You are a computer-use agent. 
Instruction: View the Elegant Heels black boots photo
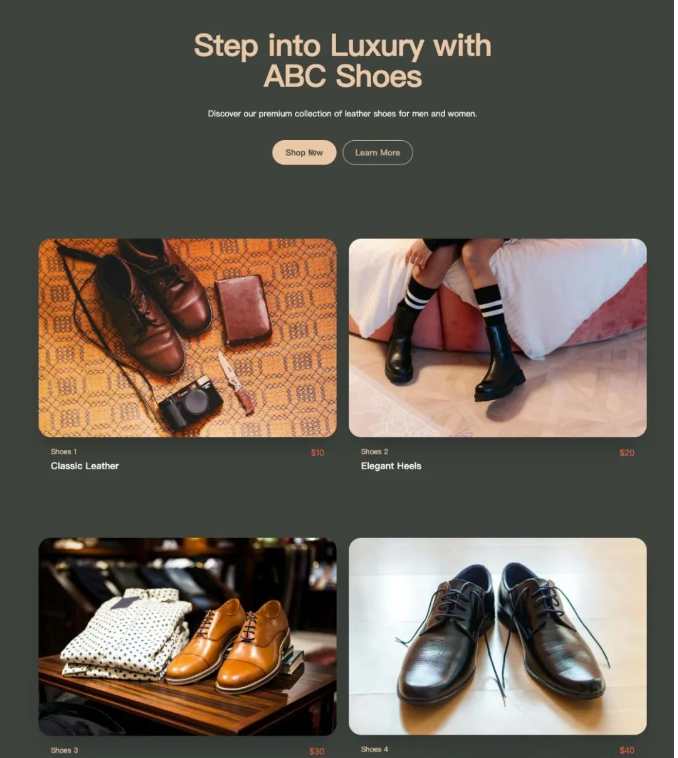click(x=498, y=337)
